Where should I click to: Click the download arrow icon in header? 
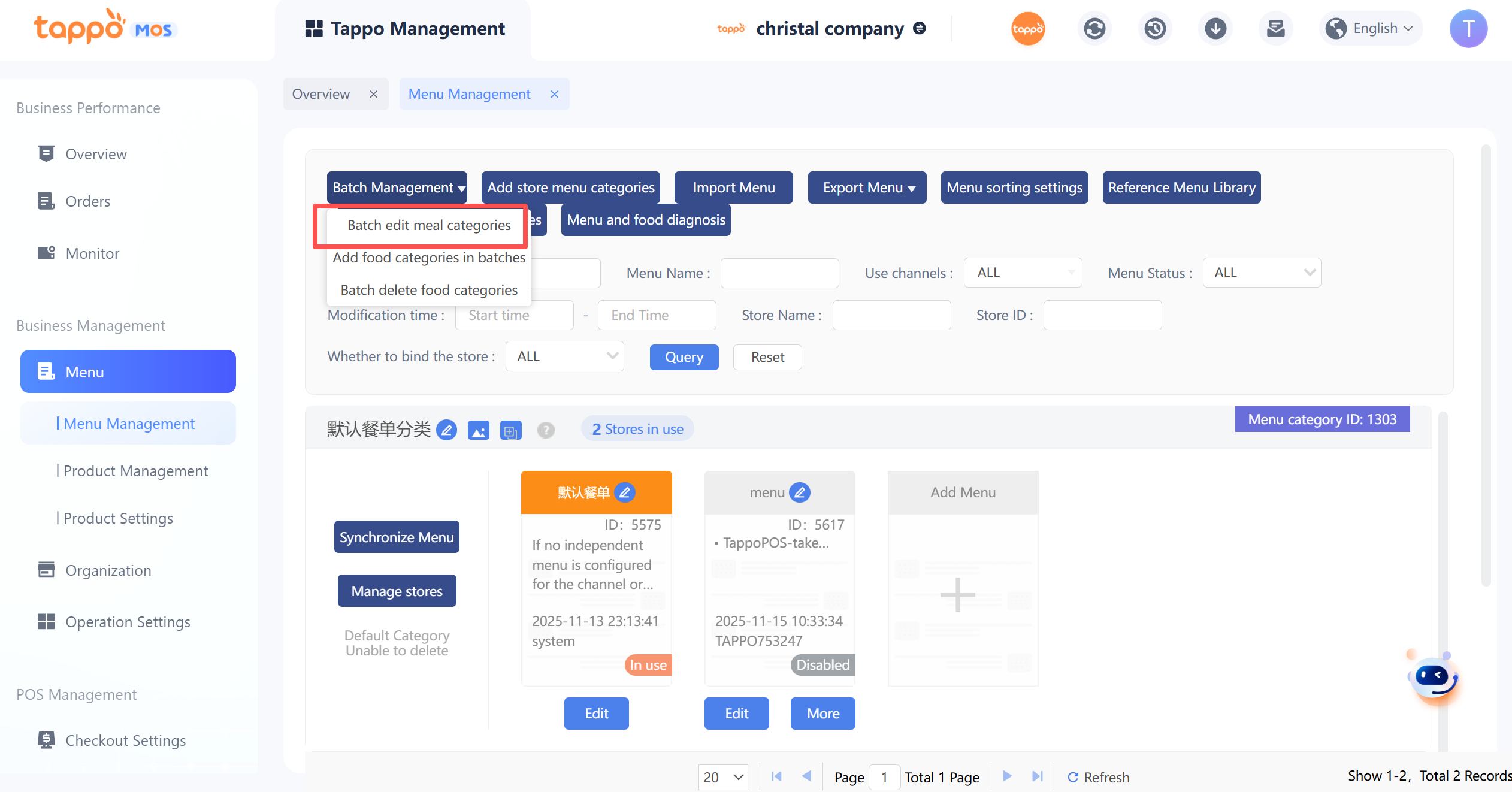[x=1215, y=29]
